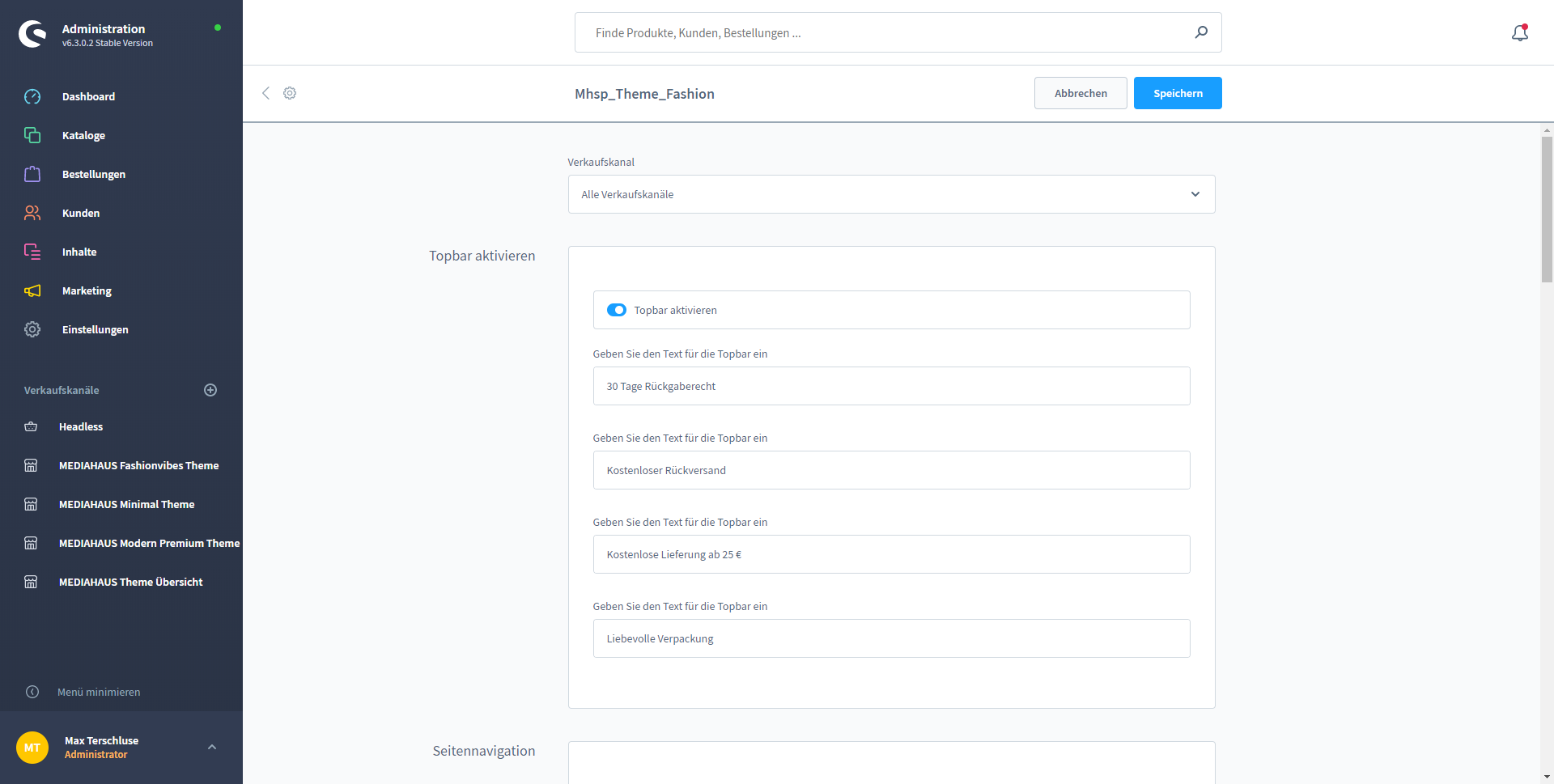Click the notification bell icon
This screenshot has height=784, width=1554.
click(x=1519, y=32)
